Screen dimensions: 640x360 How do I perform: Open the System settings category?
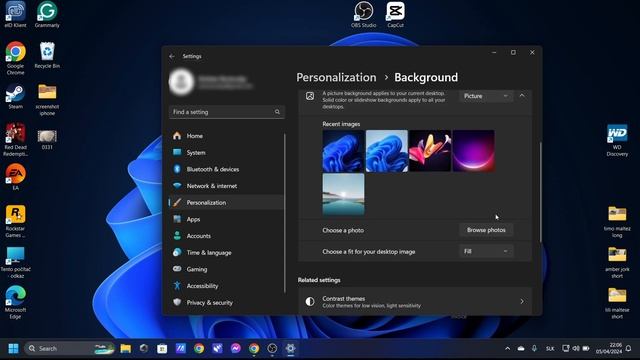[x=227, y=153]
